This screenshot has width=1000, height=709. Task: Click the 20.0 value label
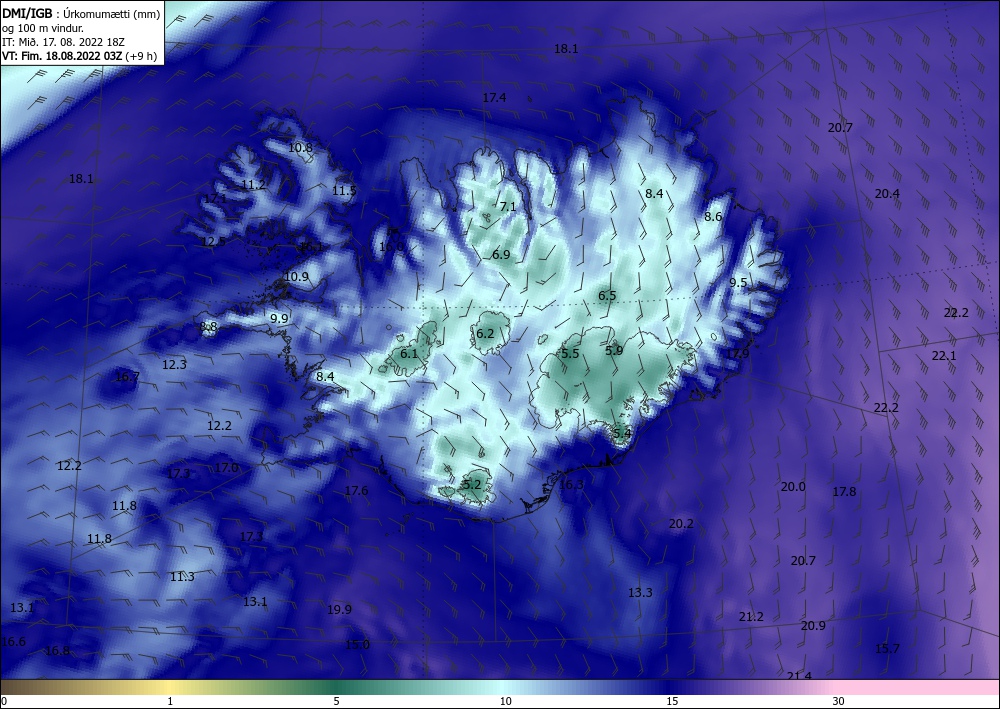pos(793,486)
